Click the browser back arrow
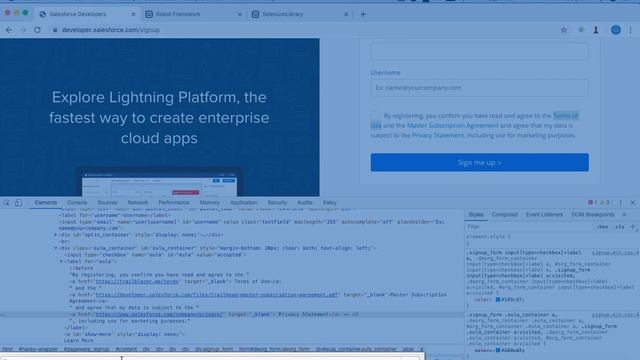 tap(9, 30)
